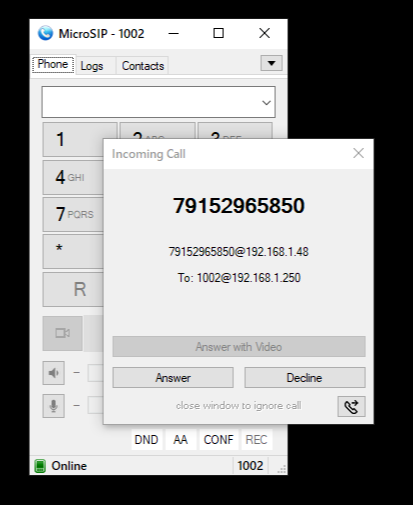Select the Phone tab
413x505 pixels.
point(53,64)
